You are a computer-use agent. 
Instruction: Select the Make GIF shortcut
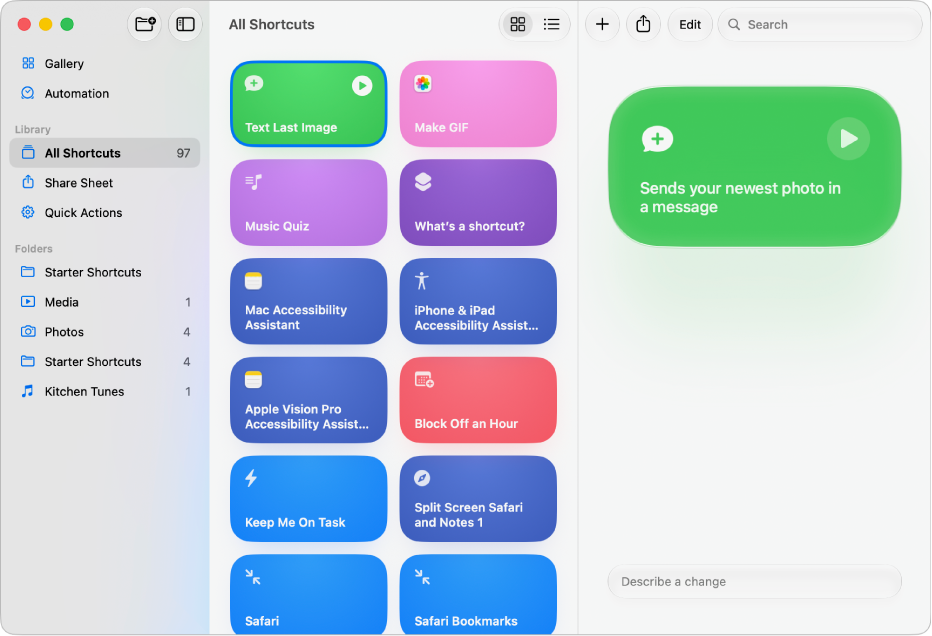[x=478, y=104]
